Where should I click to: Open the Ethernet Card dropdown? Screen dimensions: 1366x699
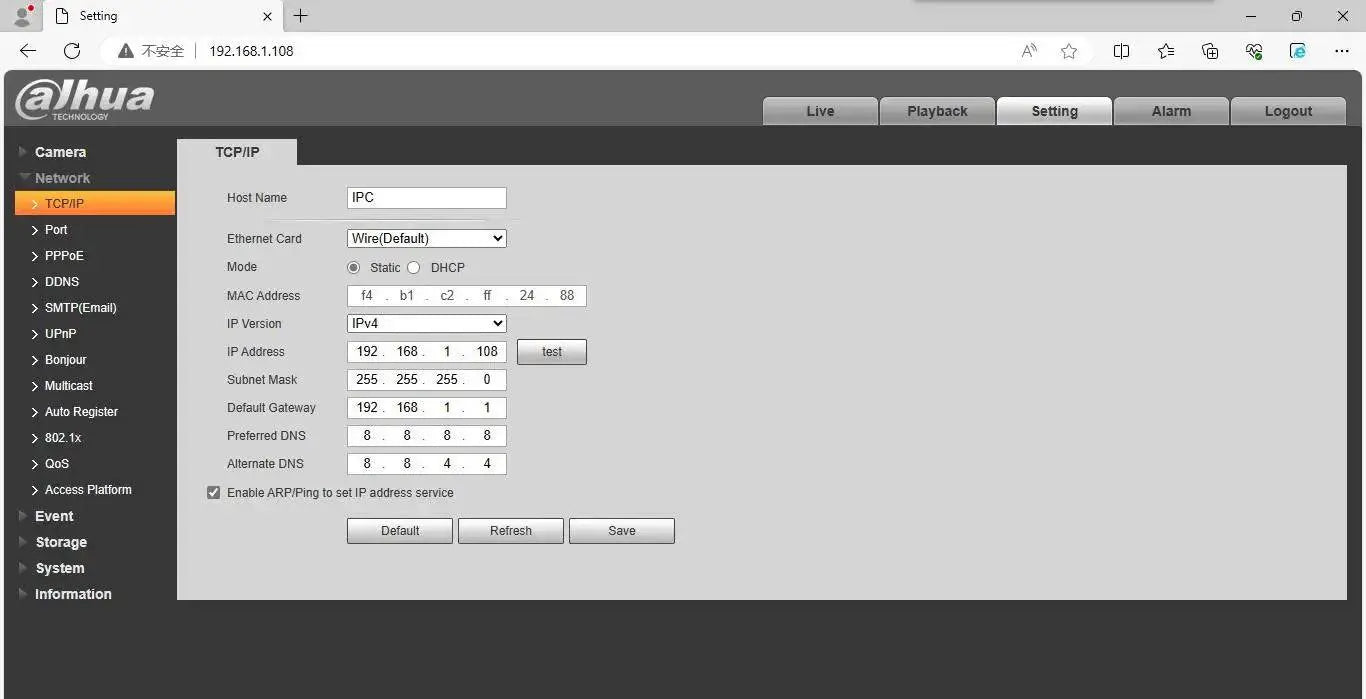(426, 239)
